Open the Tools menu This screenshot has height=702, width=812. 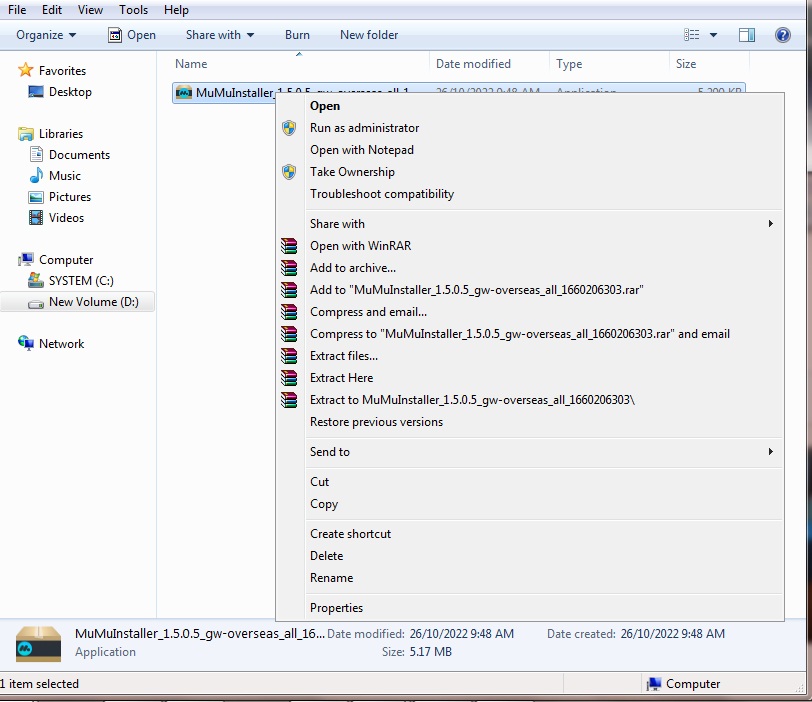tap(133, 10)
